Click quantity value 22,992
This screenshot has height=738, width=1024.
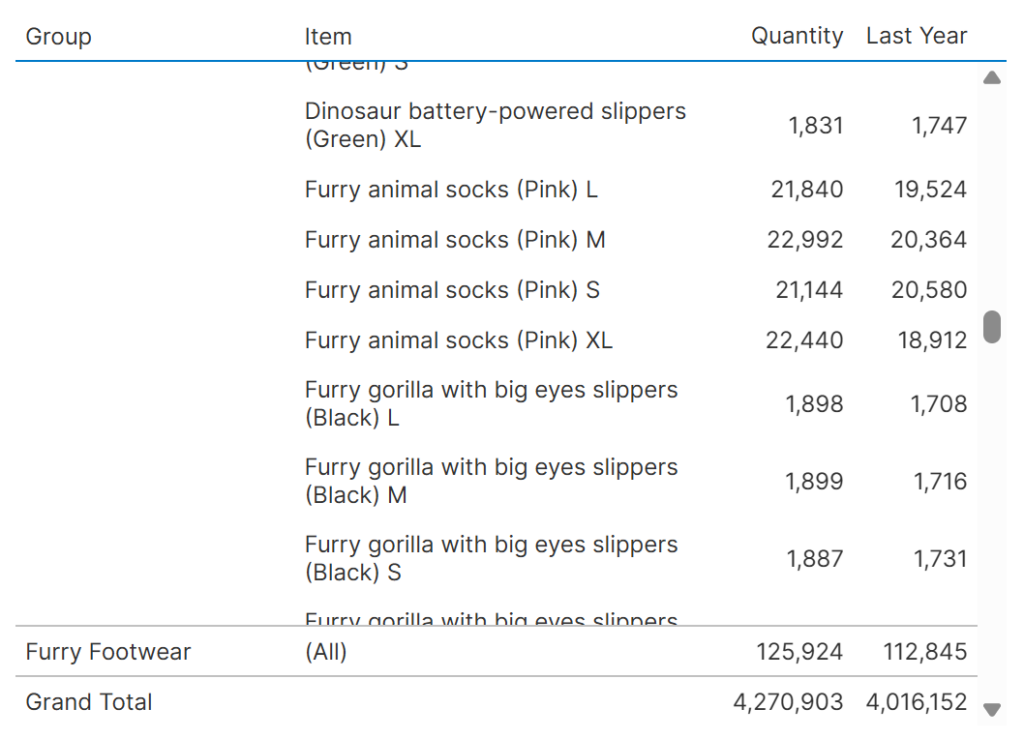[x=805, y=240]
